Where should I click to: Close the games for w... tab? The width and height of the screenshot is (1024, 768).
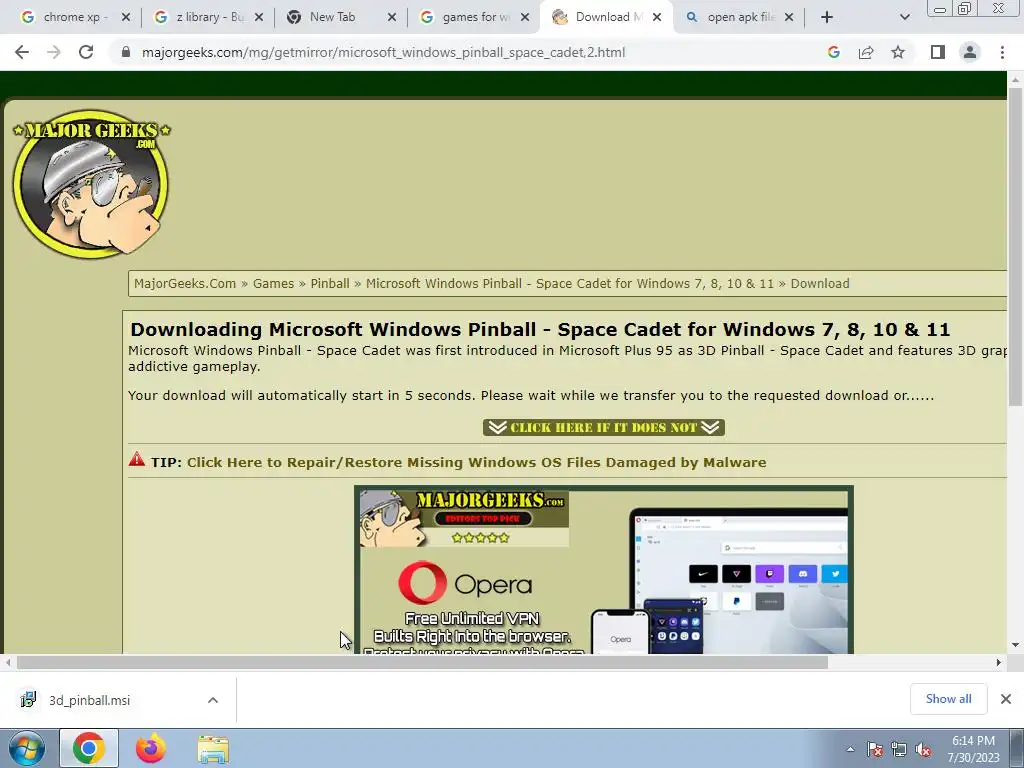(x=525, y=18)
